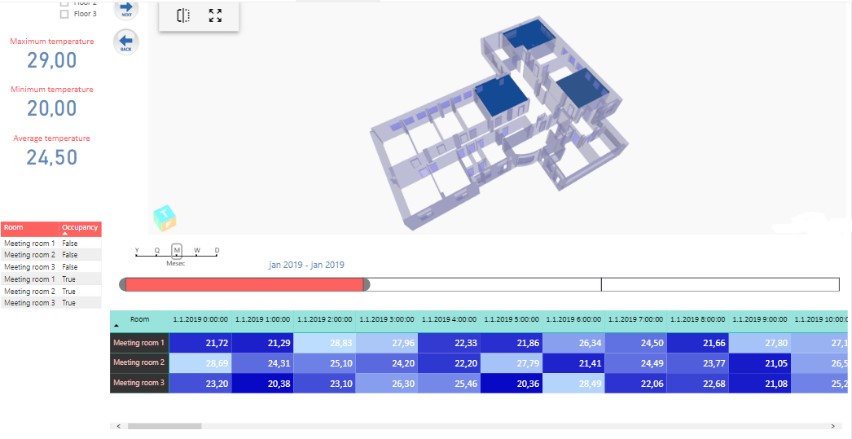Click the red selected timeline range bar
This screenshot has height=439, width=852.
245,284
